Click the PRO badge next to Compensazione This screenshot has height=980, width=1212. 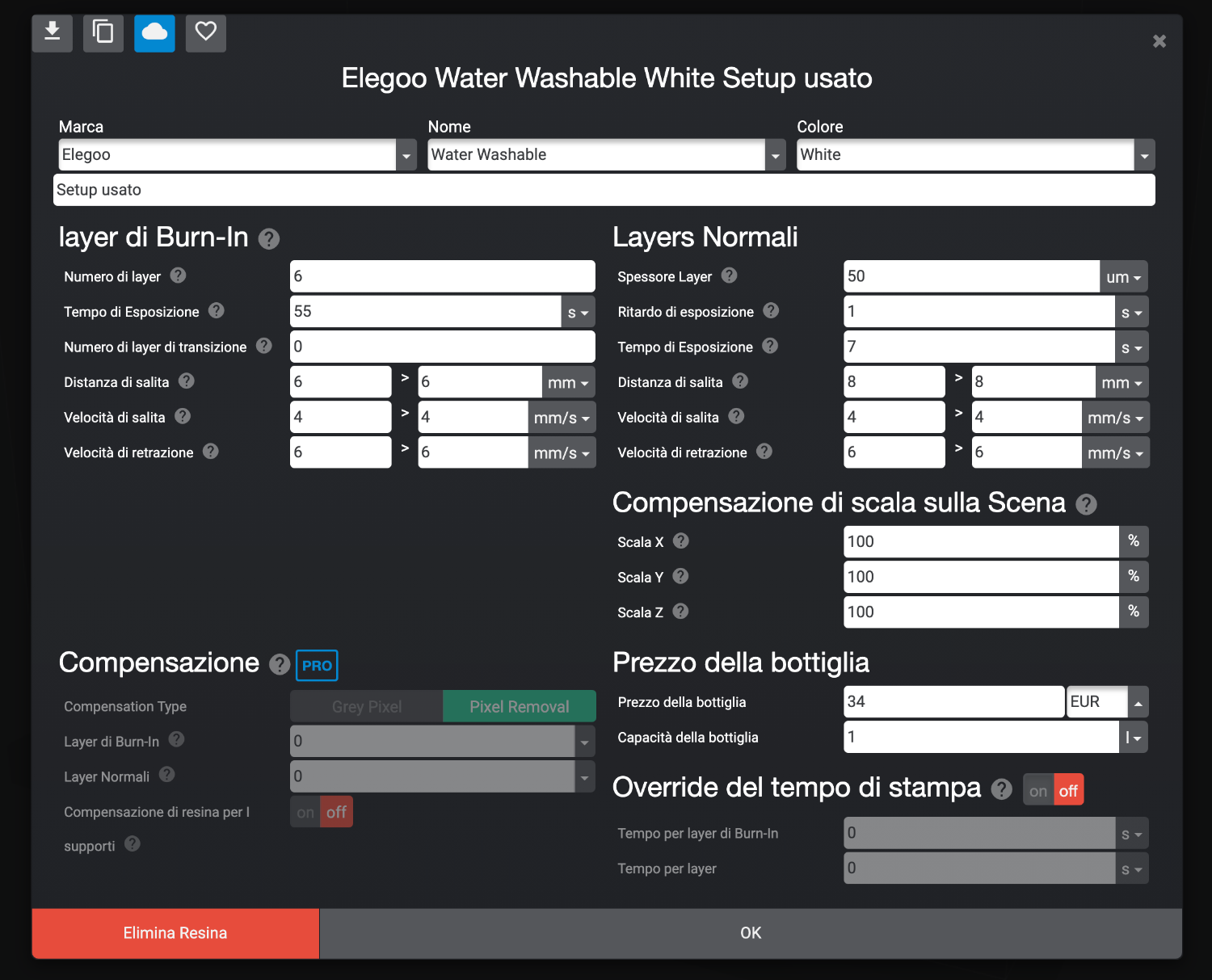point(317,666)
